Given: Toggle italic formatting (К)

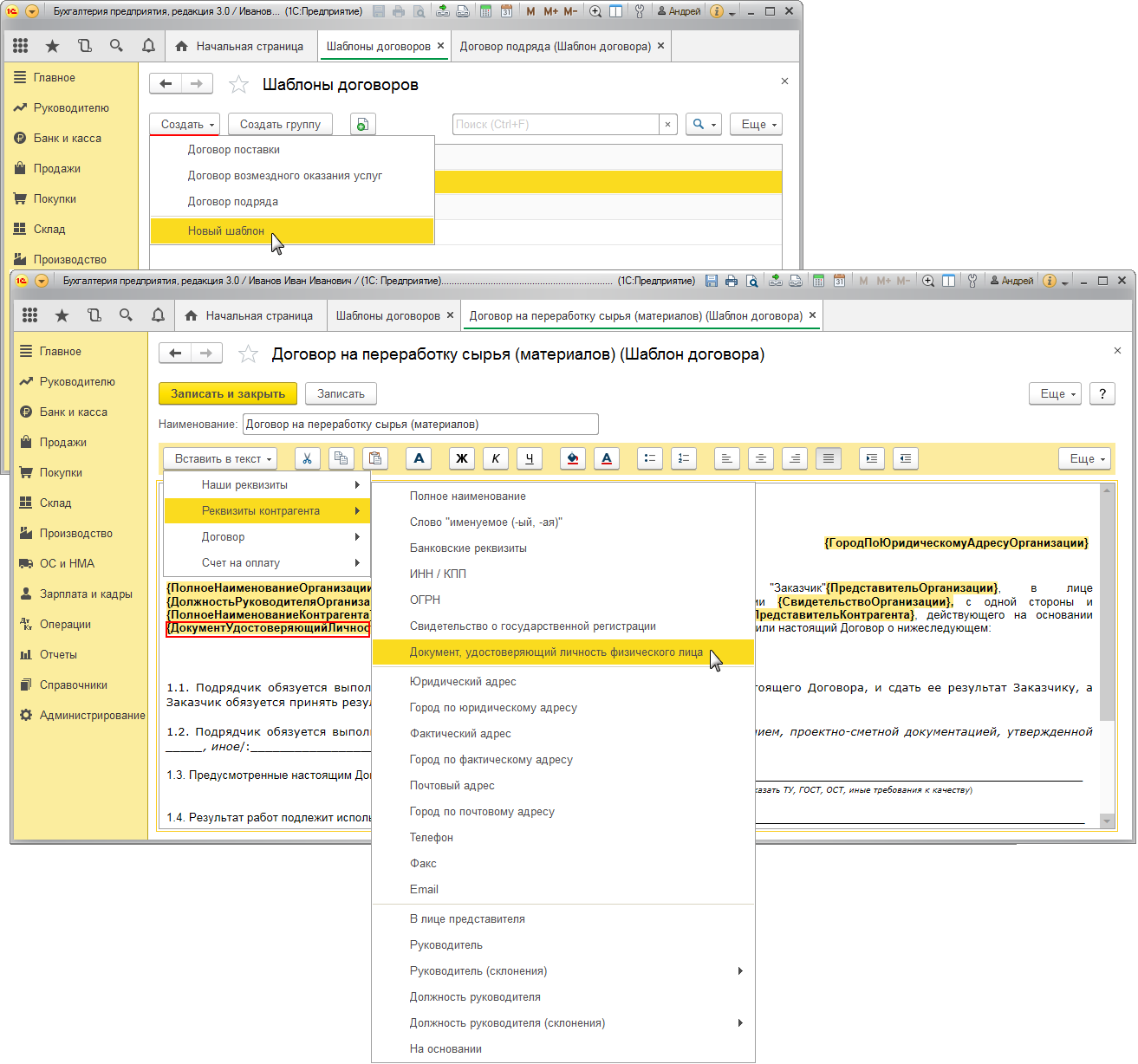Looking at the screenshot, I should pyautogui.click(x=496, y=458).
